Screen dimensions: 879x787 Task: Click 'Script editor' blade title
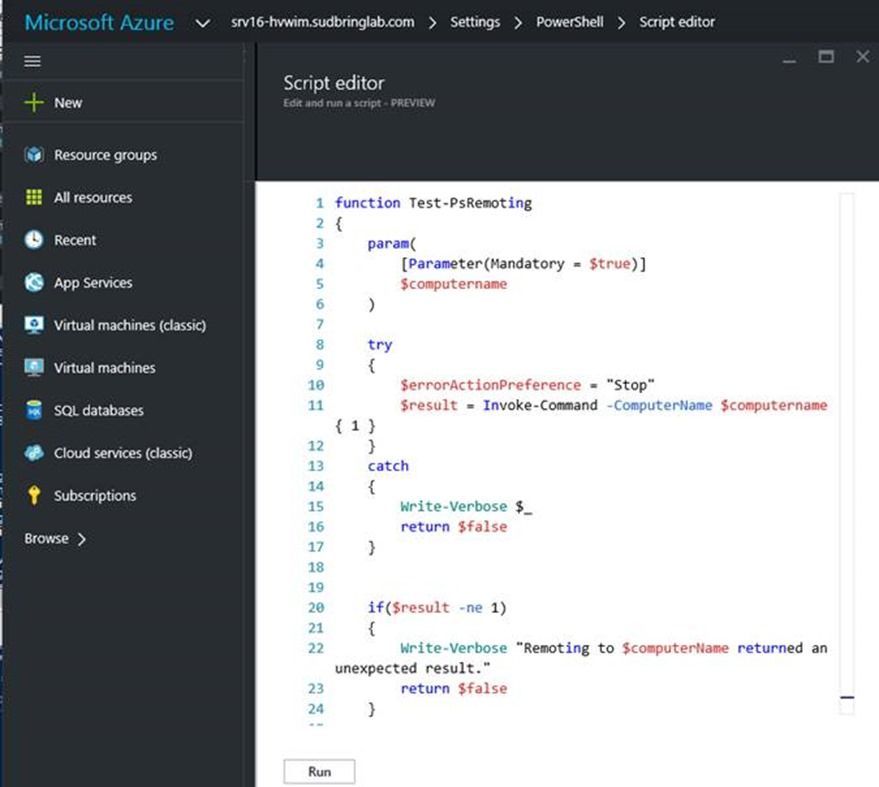coord(334,83)
